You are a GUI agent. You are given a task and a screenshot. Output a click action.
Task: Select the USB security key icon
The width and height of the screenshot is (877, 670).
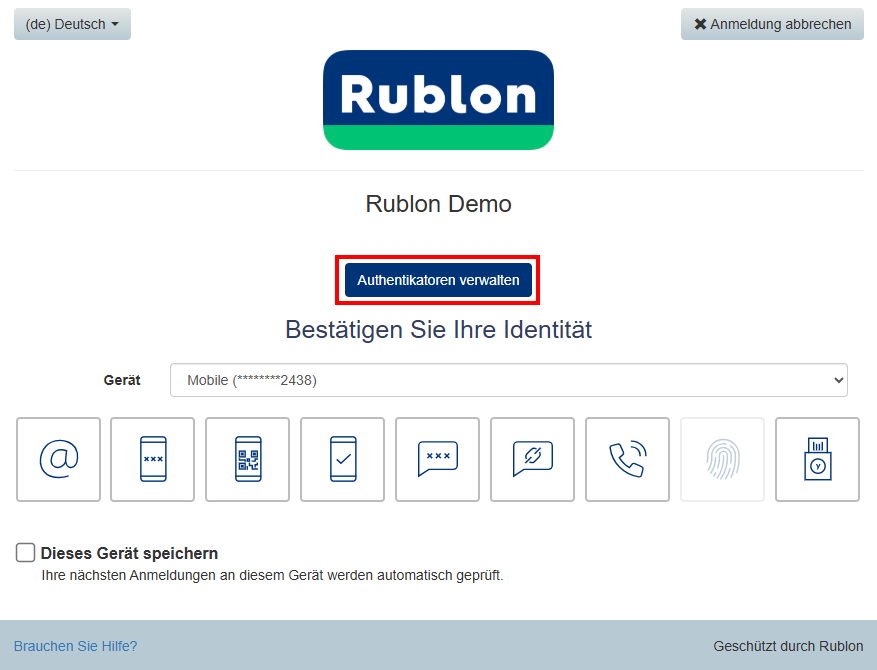click(x=817, y=459)
